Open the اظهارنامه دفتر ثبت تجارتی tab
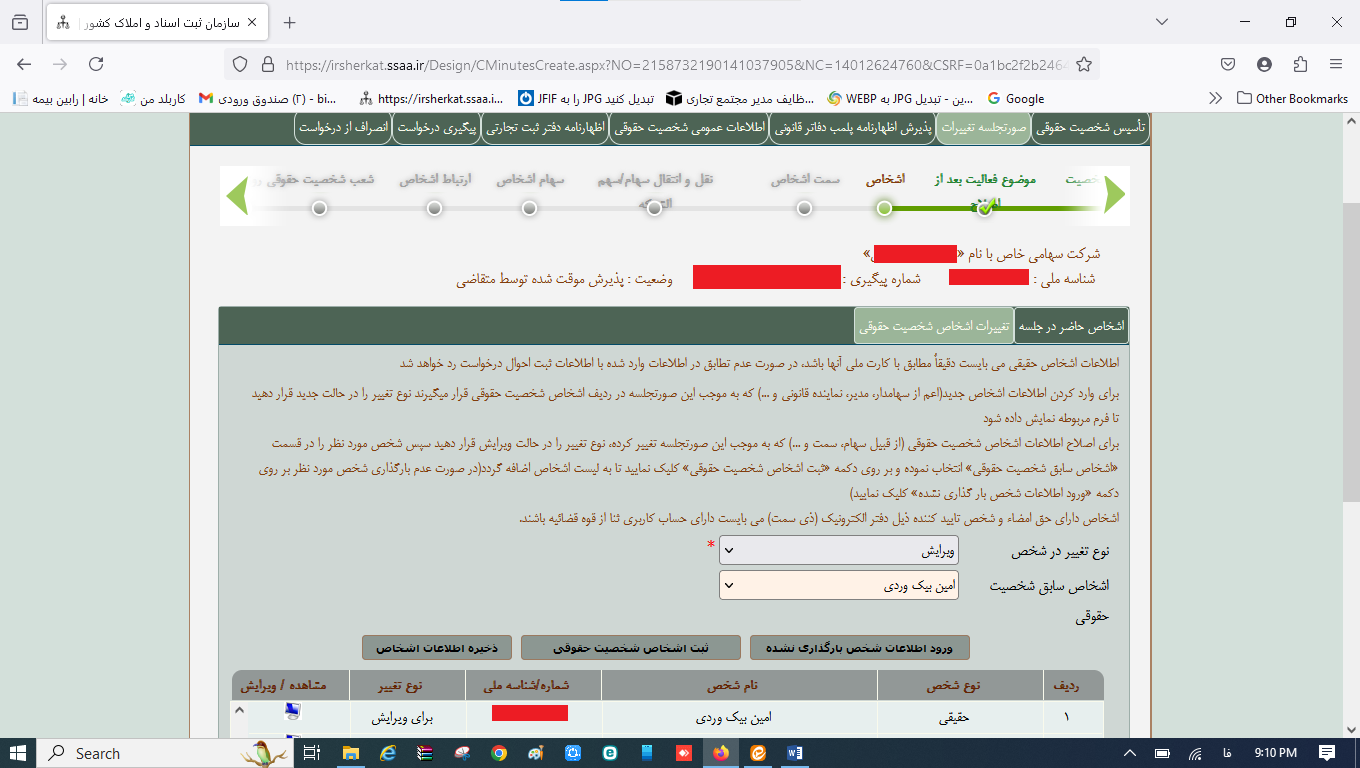The width and height of the screenshot is (1360, 768). [545, 128]
